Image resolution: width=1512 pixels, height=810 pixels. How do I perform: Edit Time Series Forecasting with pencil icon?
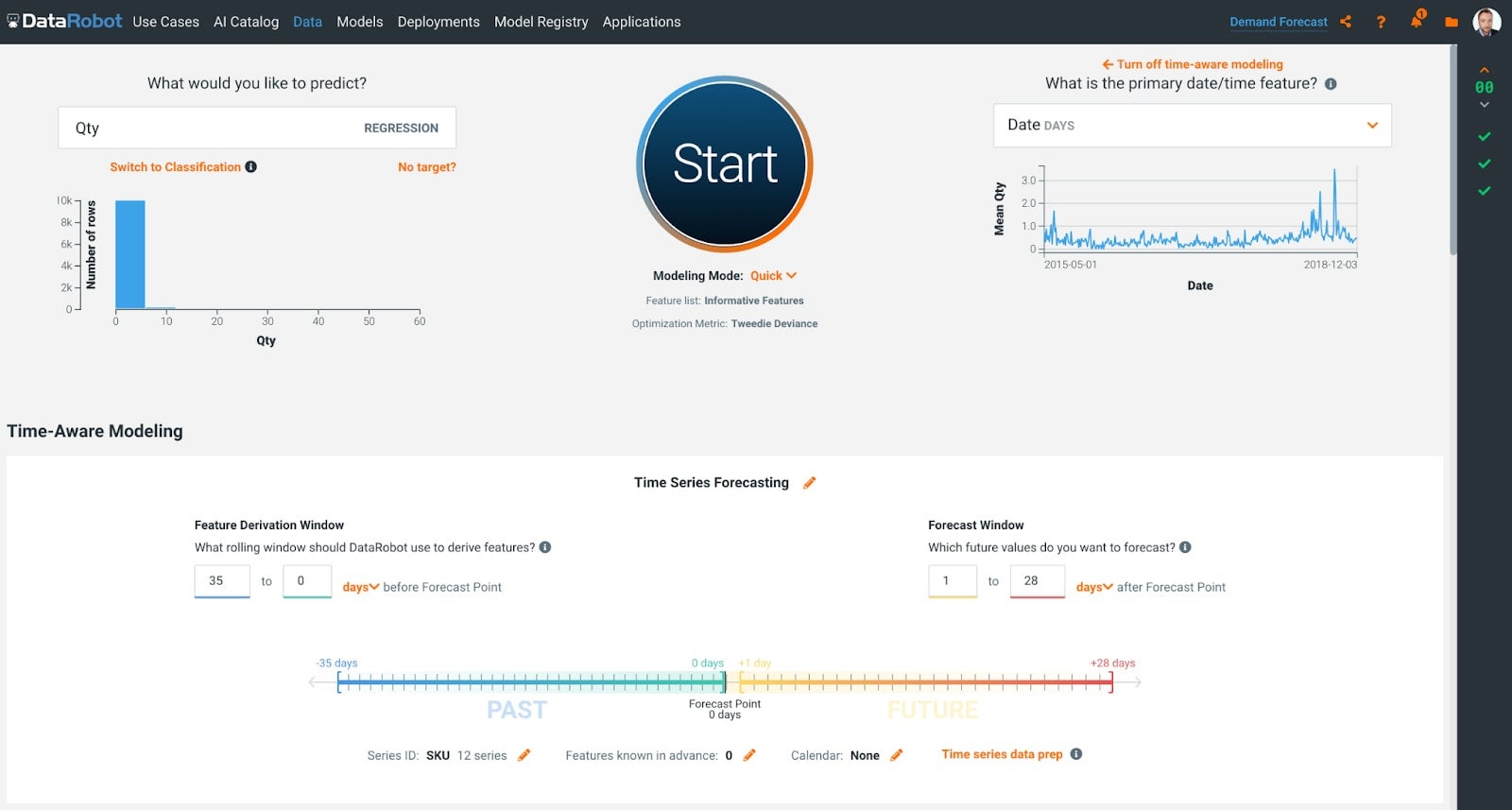click(x=809, y=483)
